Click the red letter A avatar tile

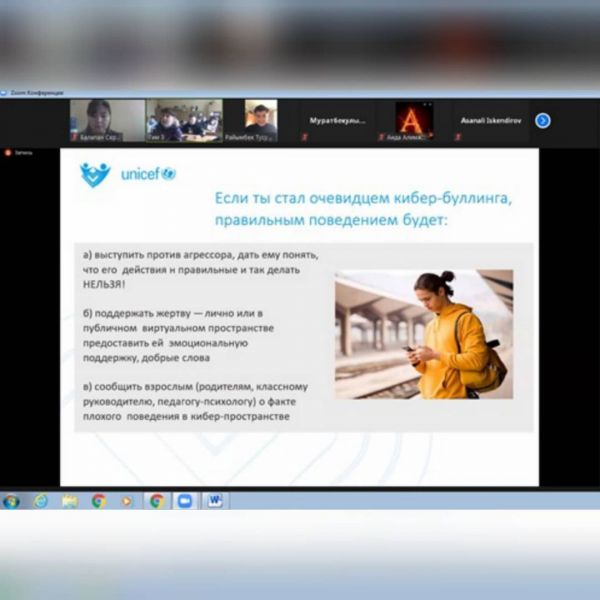[414, 120]
